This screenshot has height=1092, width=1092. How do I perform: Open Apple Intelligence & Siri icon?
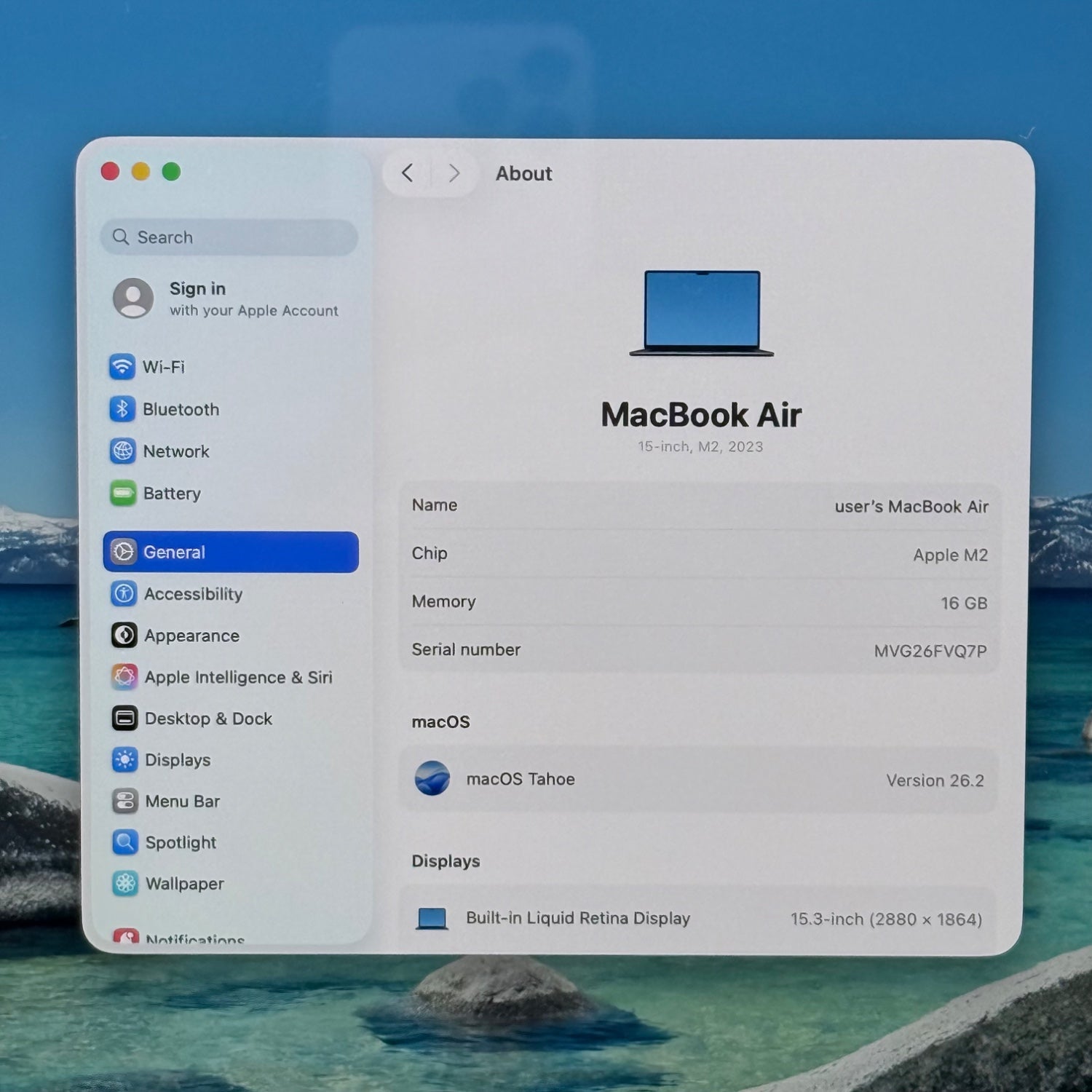(x=124, y=677)
